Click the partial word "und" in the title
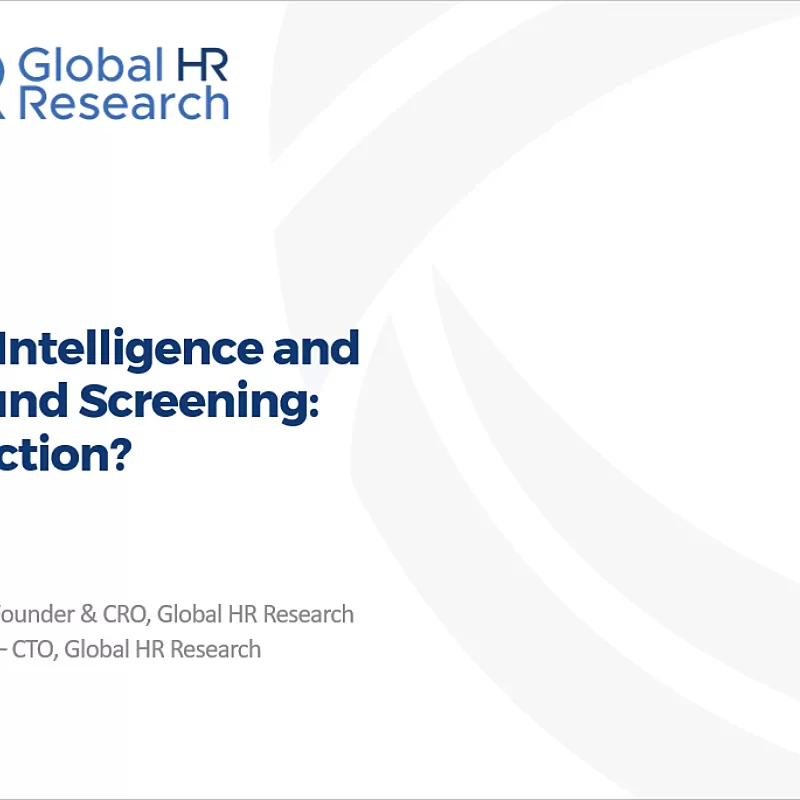The image size is (800, 800). (34, 402)
